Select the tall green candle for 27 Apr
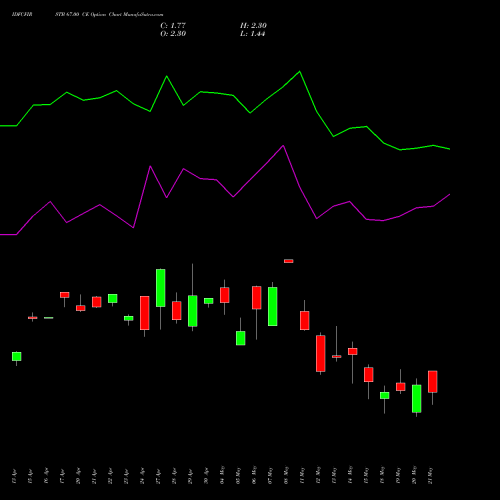 (161, 288)
